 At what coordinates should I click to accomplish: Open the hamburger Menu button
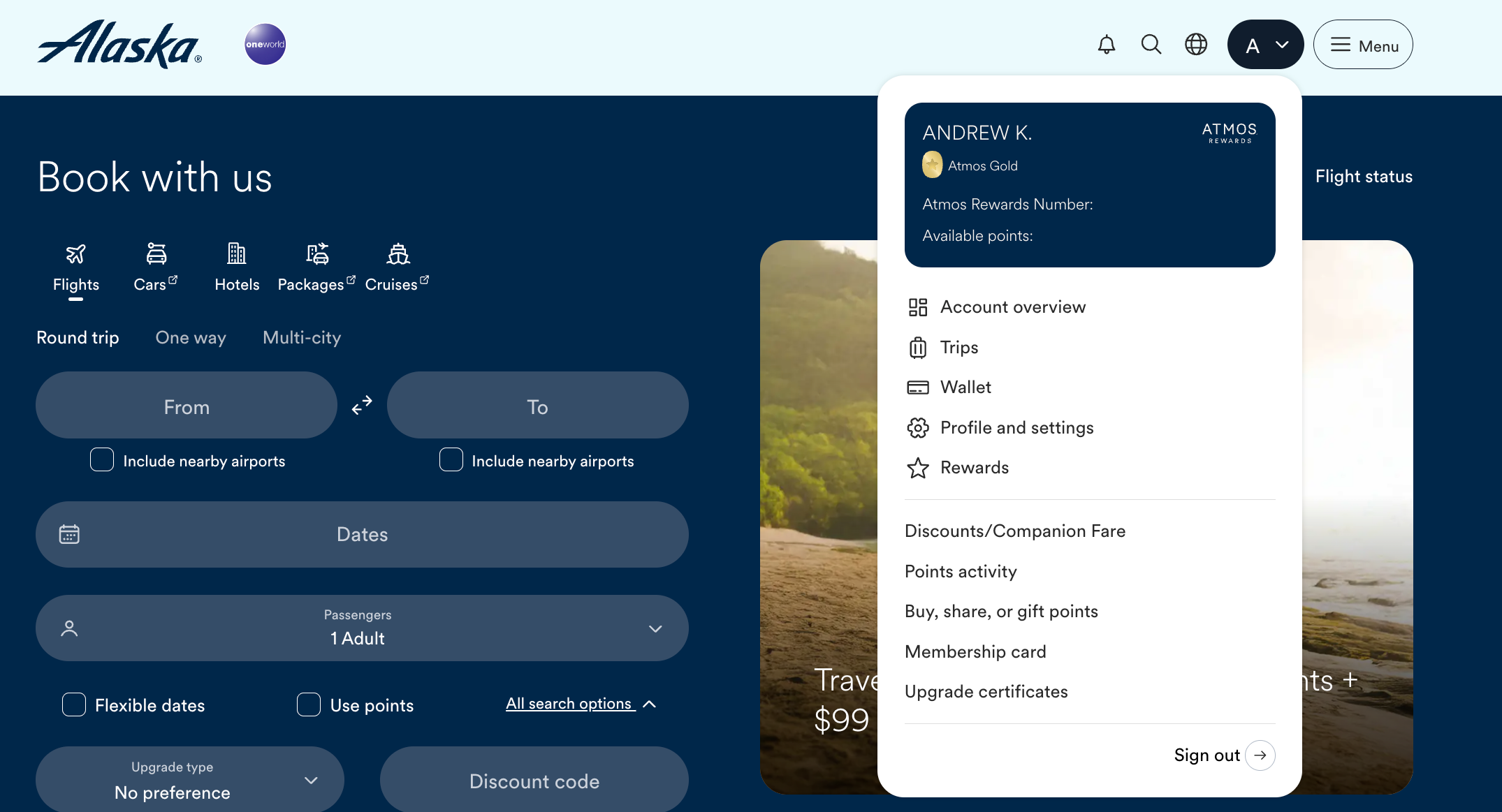coord(1363,45)
